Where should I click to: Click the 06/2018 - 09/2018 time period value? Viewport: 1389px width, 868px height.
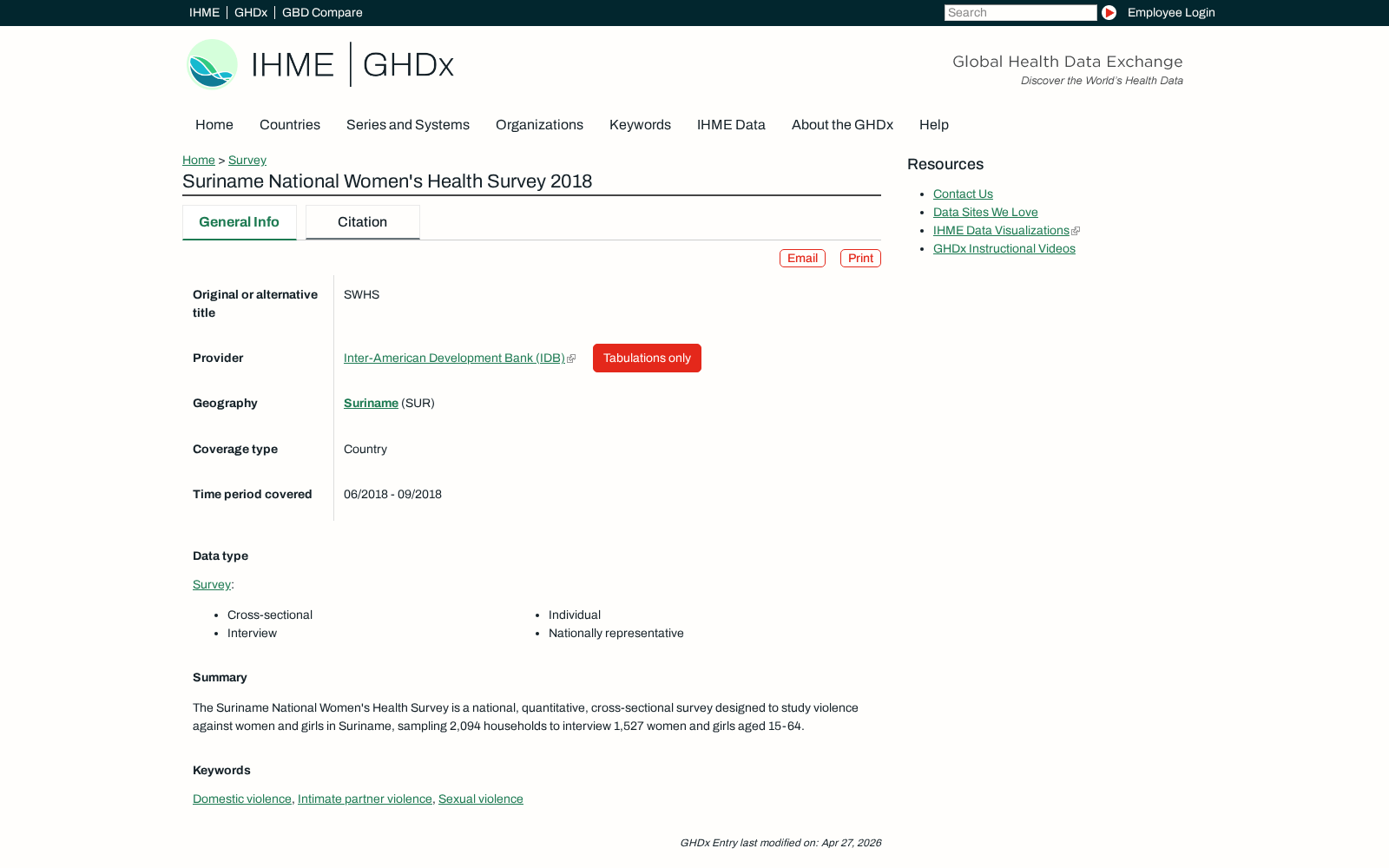pyautogui.click(x=392, y=495)
